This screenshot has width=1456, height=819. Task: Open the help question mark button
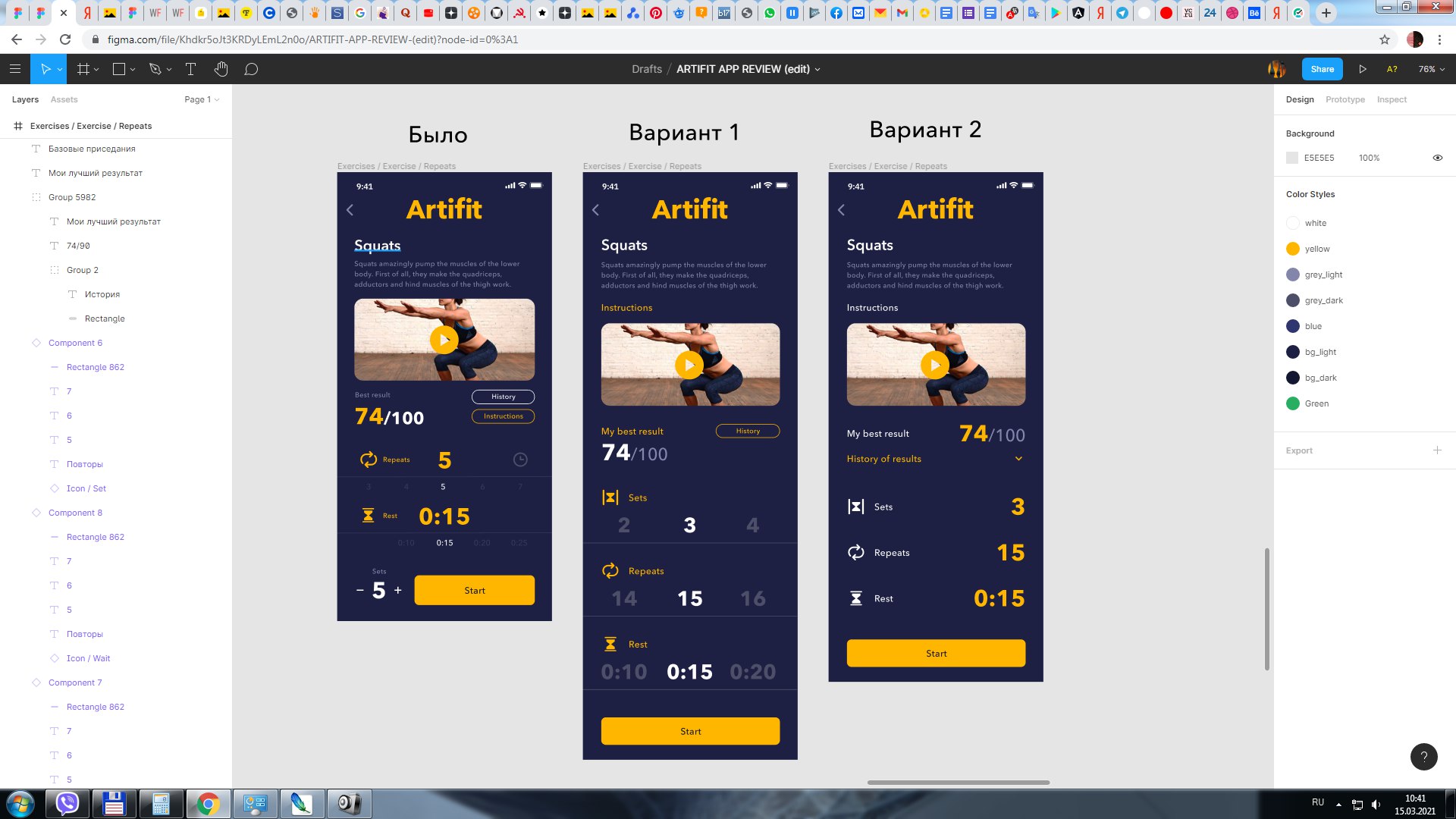[1423, 756]
